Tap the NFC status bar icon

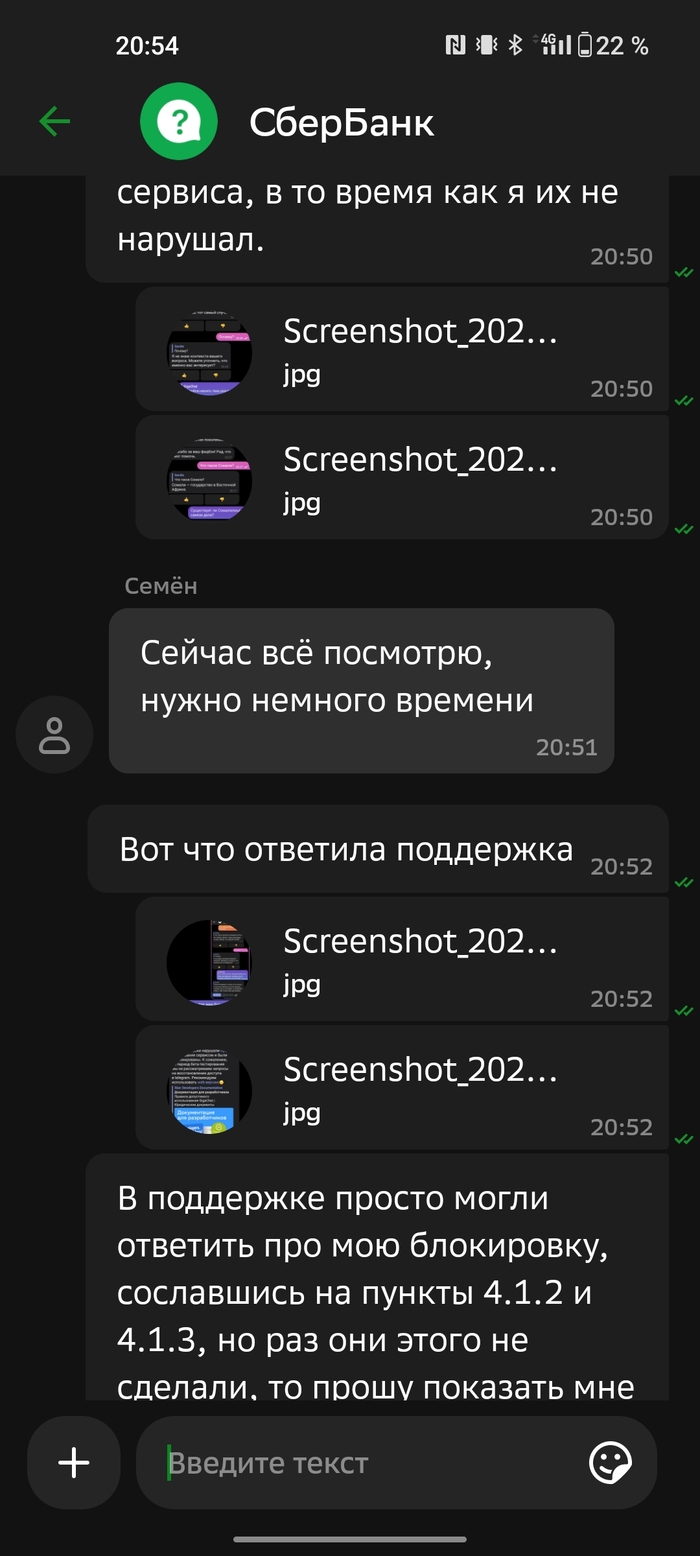click(x=455, y=45)
